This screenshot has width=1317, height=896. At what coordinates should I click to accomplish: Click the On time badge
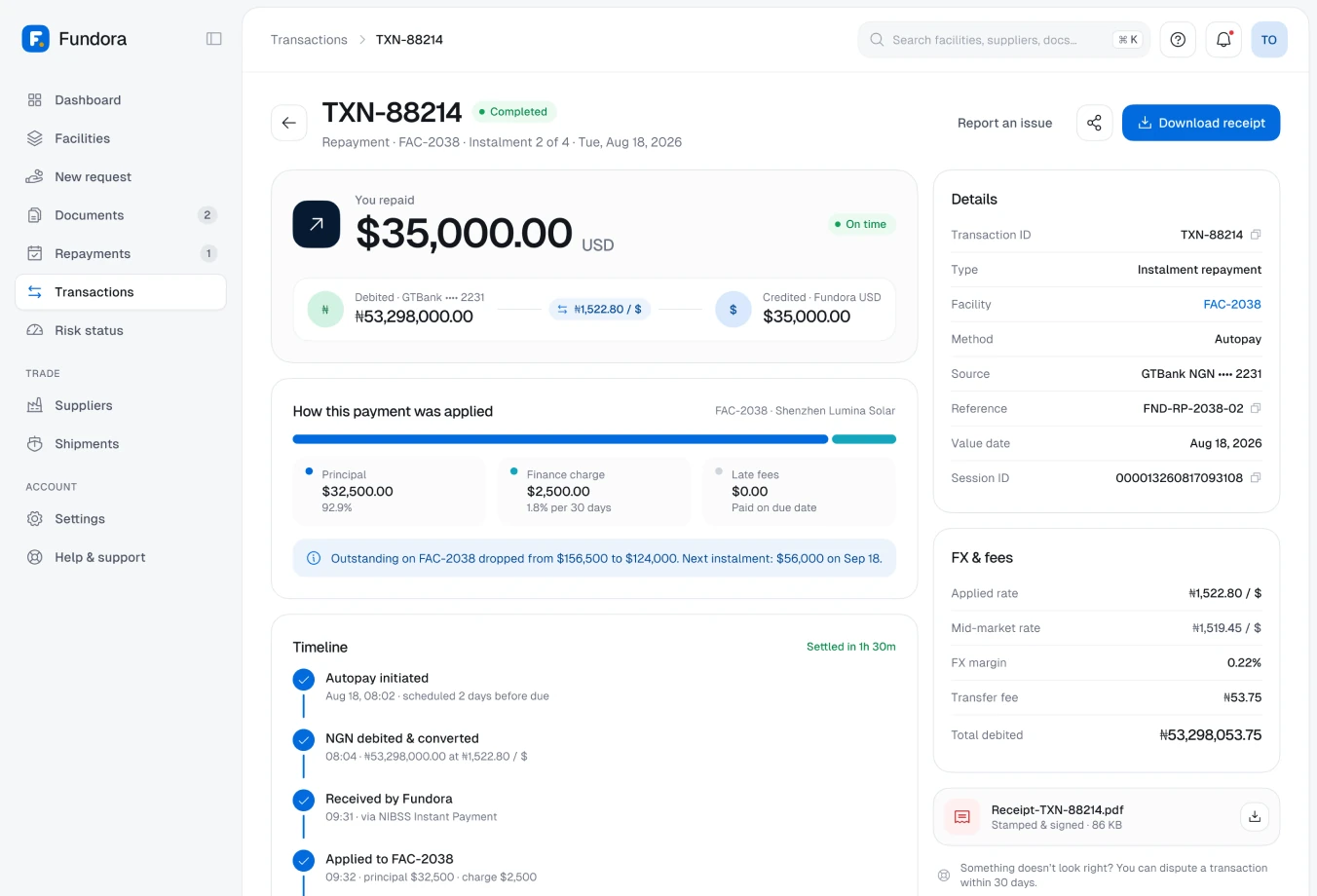[x=860, y=224]
